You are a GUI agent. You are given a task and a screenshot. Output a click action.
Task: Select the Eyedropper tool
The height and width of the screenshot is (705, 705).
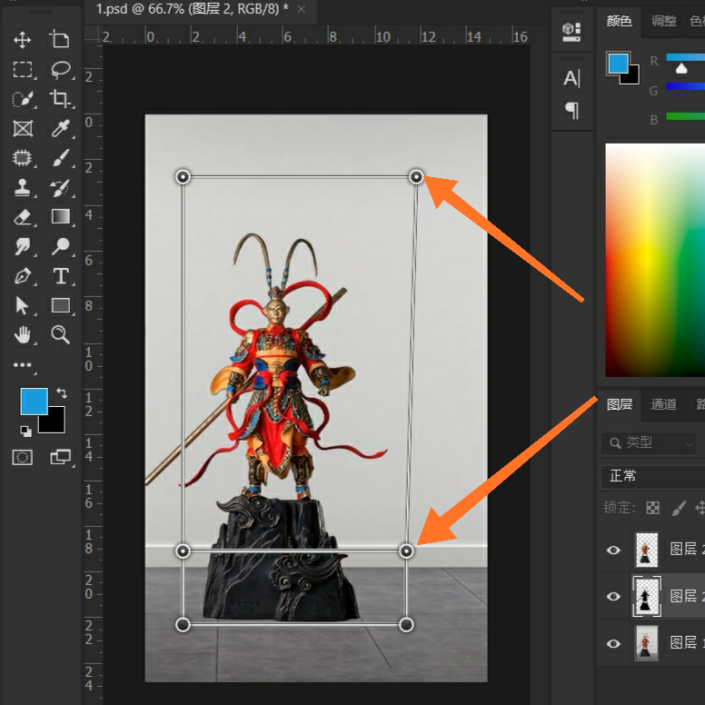(60, 128)
